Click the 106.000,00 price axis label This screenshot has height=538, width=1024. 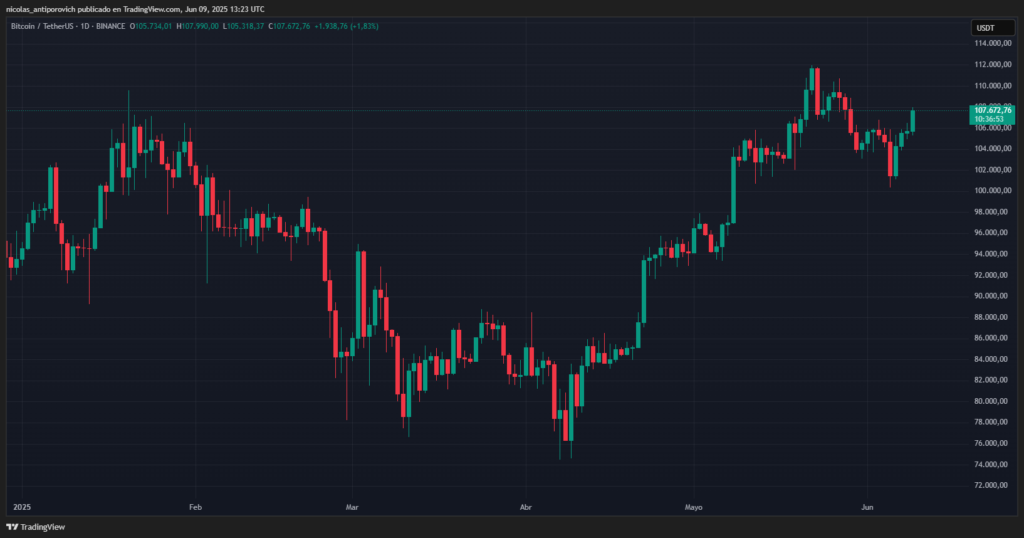[x=992, y=127]
